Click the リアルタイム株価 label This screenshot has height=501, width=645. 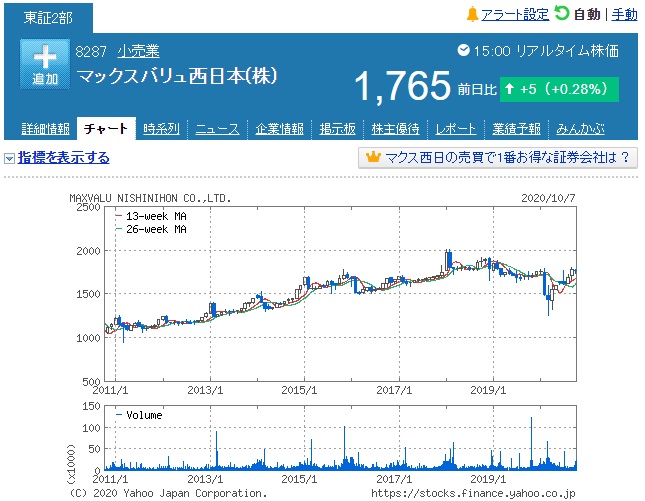(568, 51)
